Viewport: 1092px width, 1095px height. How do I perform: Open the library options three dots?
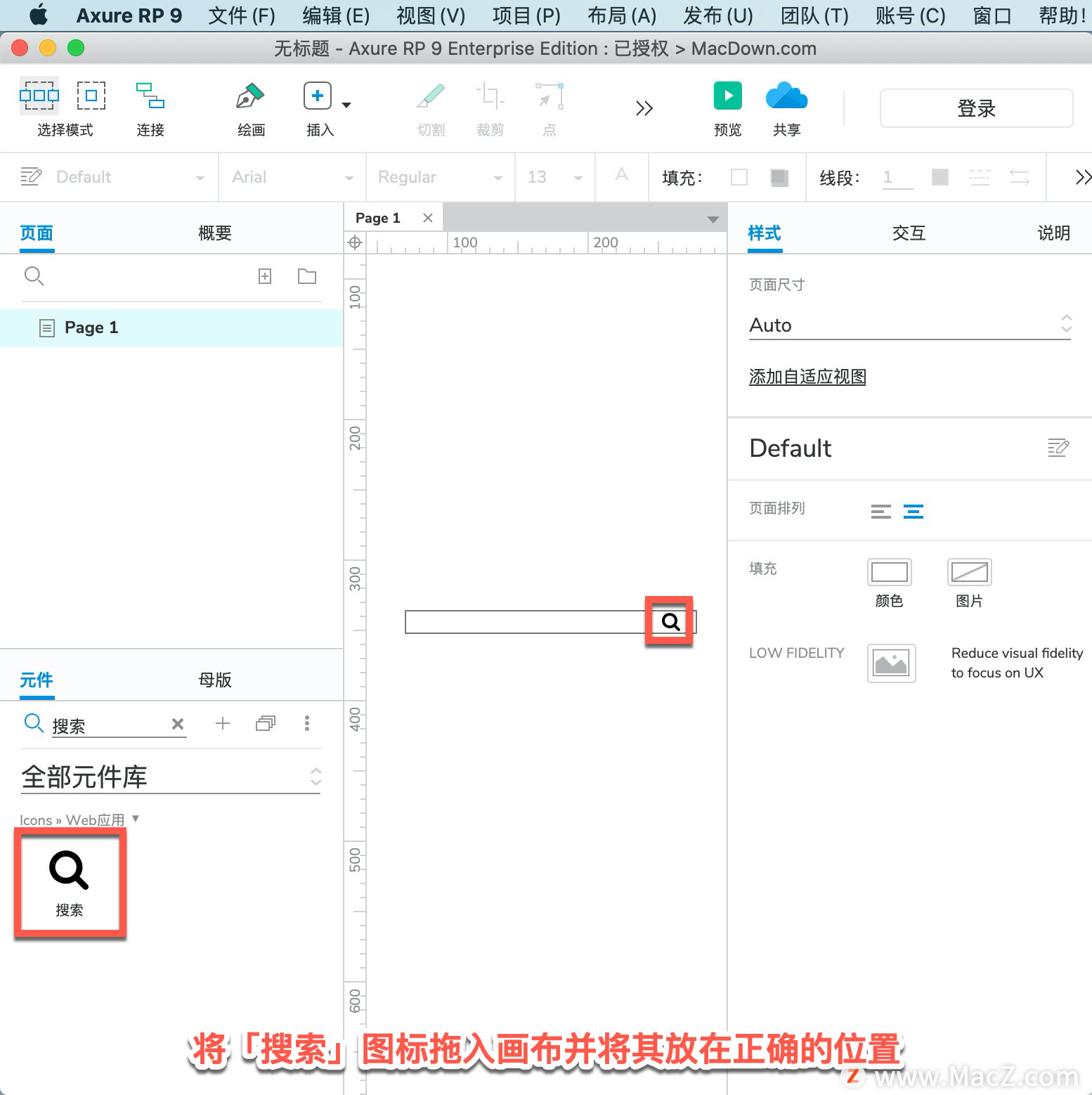click(307, 723)
